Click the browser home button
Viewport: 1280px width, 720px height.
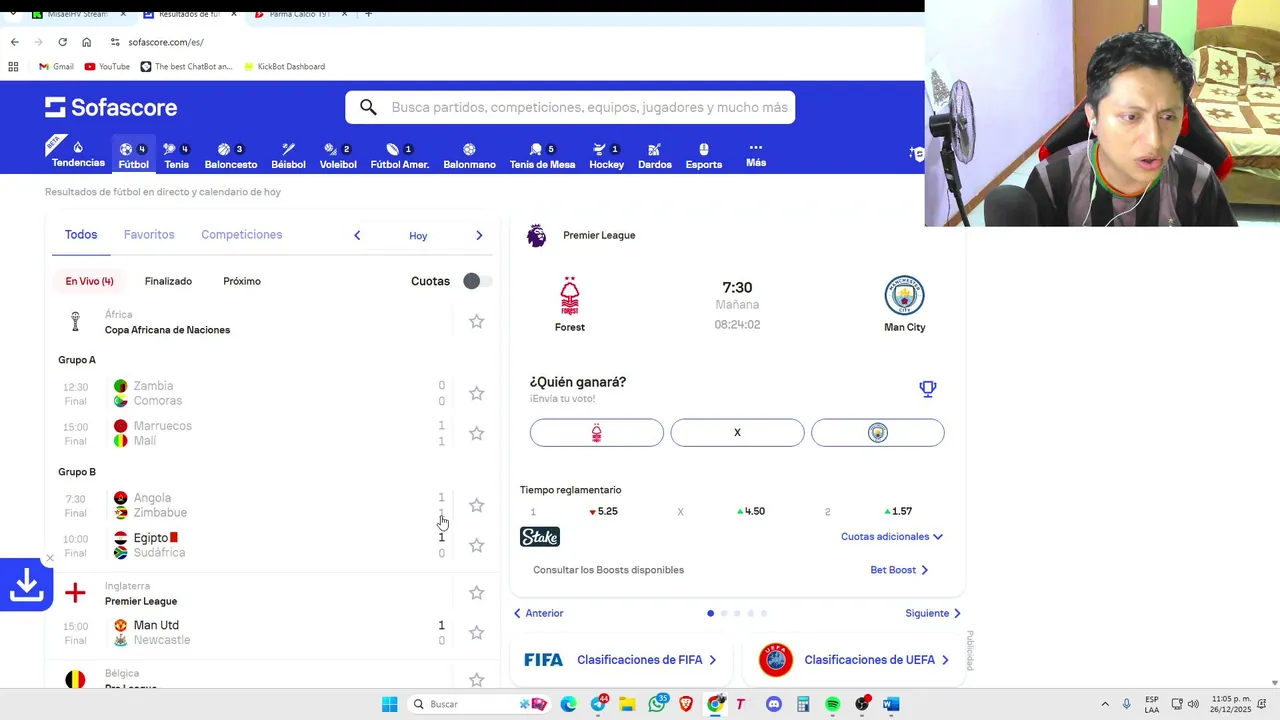pos(86,42)
